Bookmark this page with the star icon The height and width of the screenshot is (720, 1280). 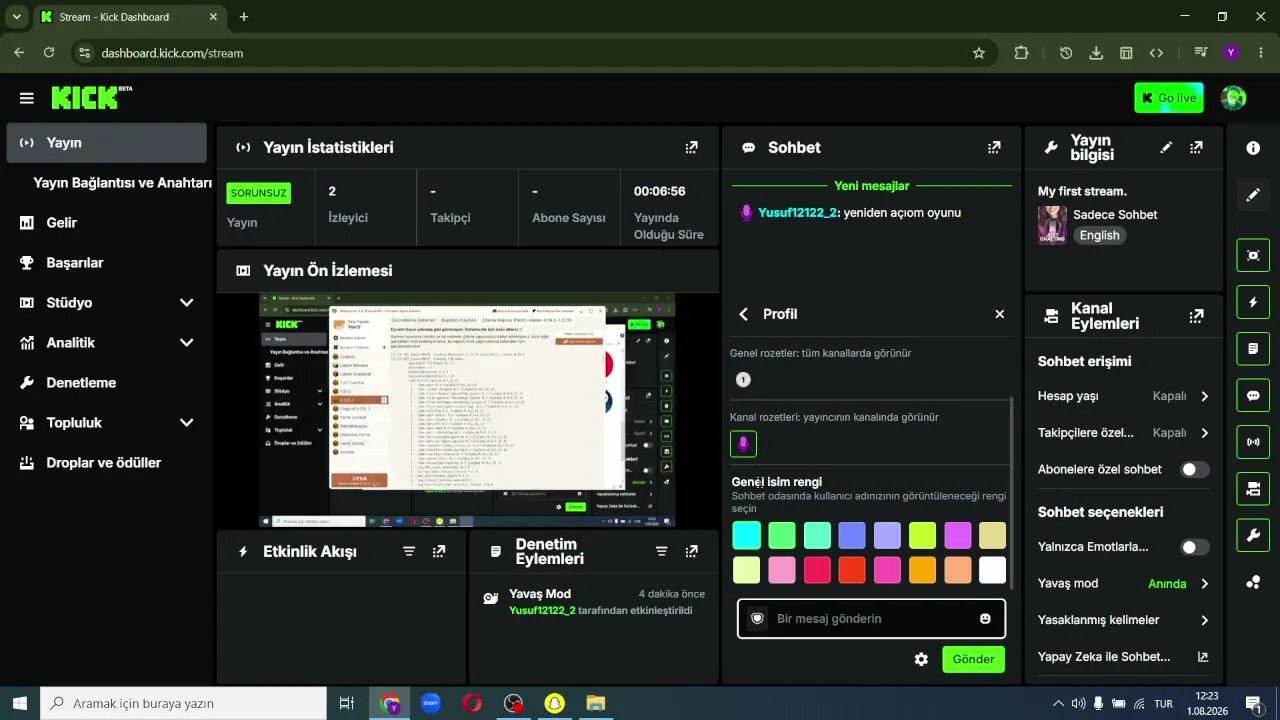coord(979,53)
